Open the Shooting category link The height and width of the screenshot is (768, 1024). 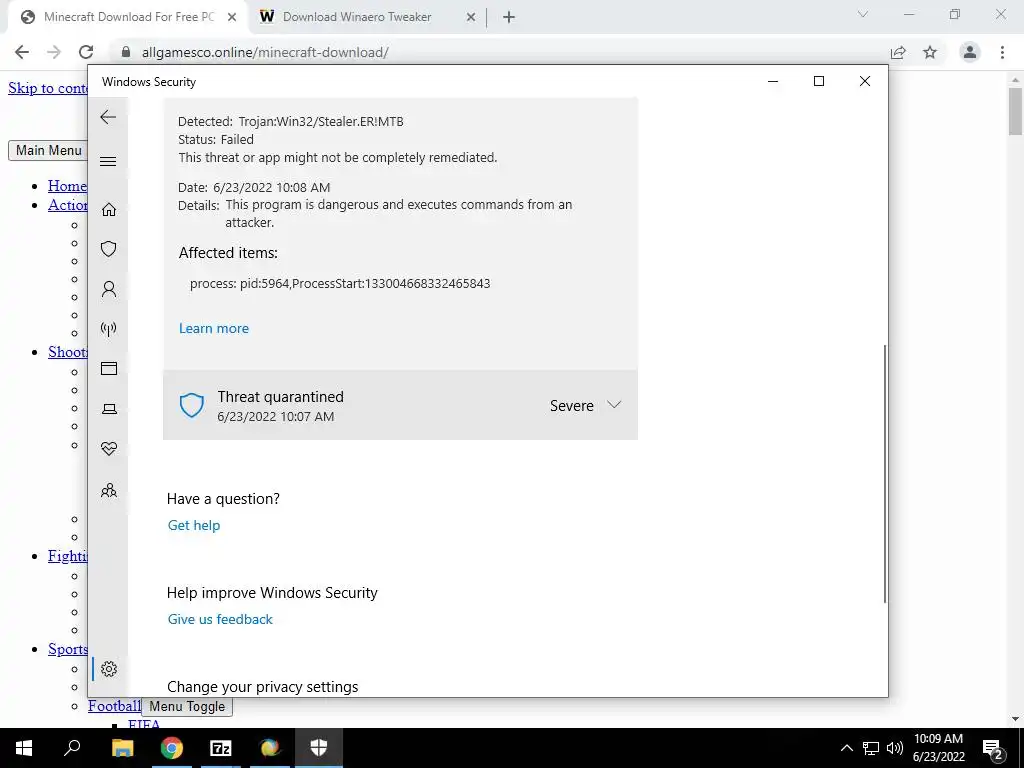click(67, 352)
